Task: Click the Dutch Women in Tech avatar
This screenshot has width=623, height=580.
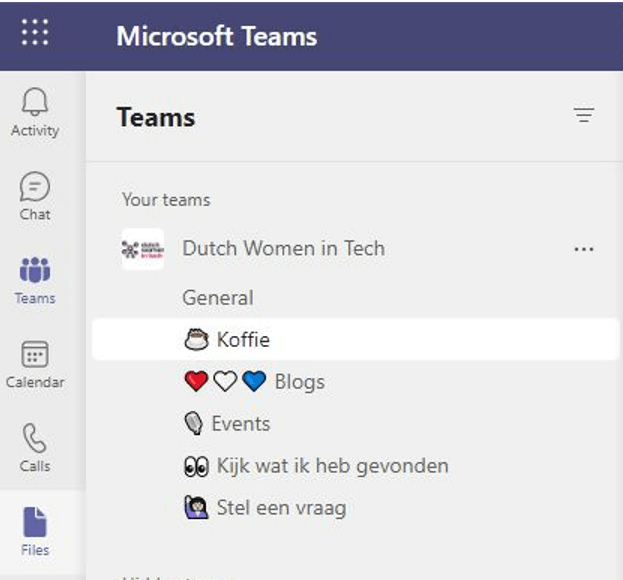Action: (142, 249)
